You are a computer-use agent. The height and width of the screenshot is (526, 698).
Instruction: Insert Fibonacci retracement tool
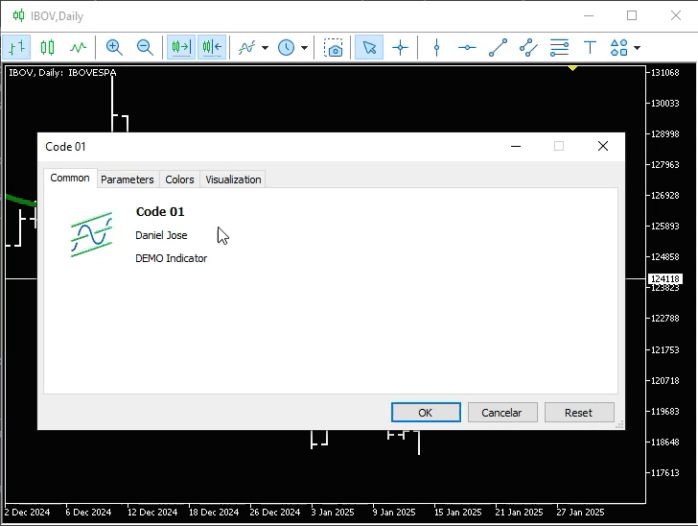coord(559,47)
